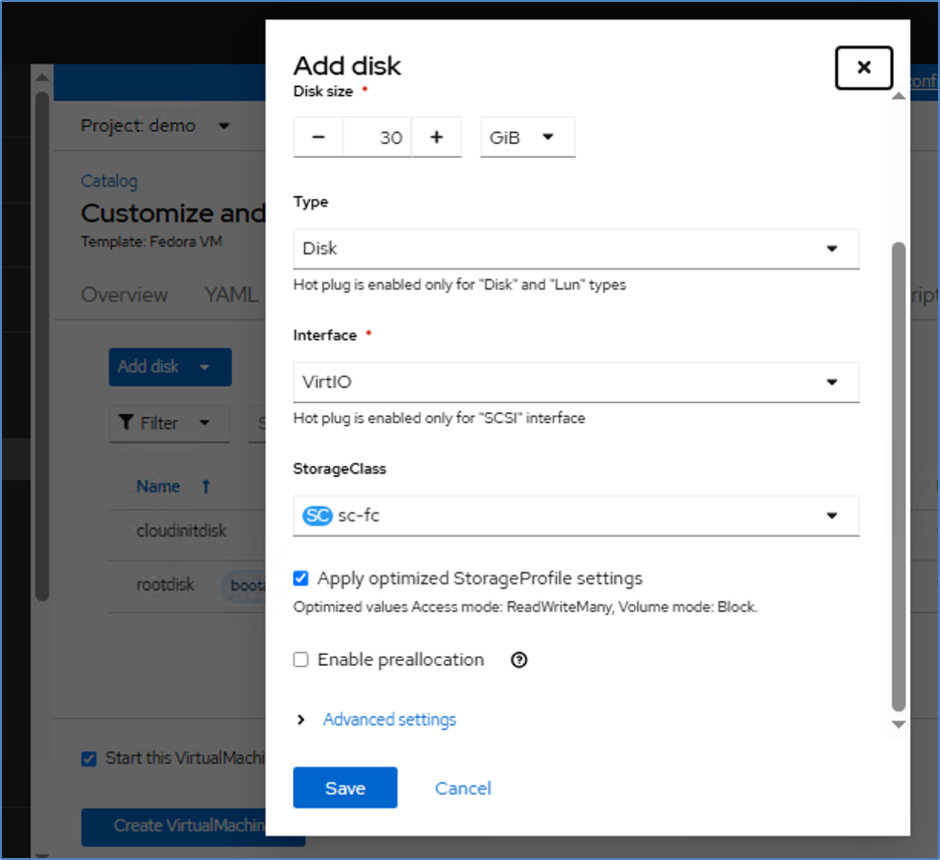This screenshot has height=860, width=940.
Task: Open the StorageClass sc-fc dropdown
Action: [575, 516]
